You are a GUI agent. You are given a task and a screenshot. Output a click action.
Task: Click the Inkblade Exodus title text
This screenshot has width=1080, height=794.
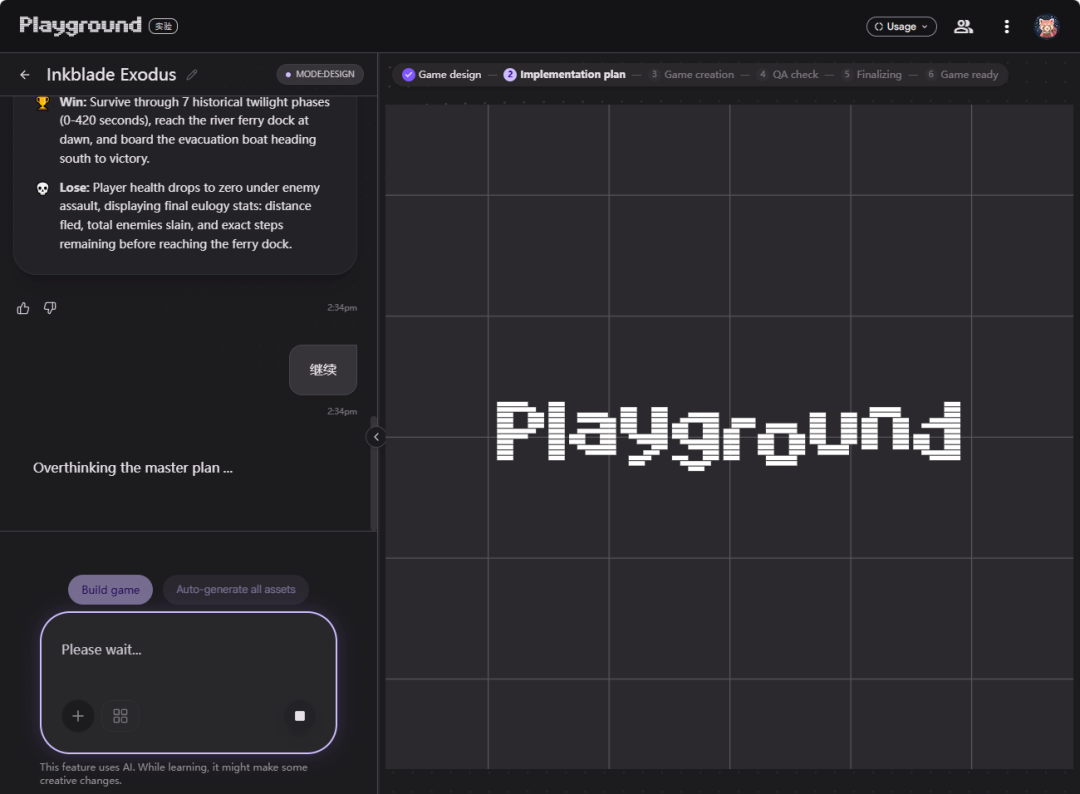point(111,74)
